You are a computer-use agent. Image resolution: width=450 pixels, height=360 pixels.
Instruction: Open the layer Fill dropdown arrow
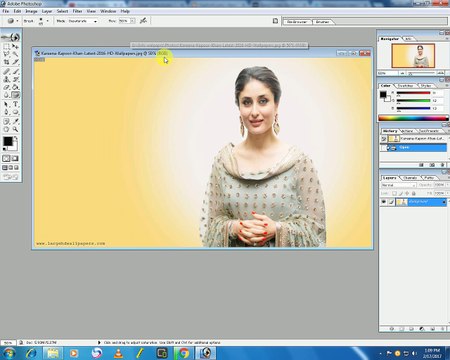447,193
